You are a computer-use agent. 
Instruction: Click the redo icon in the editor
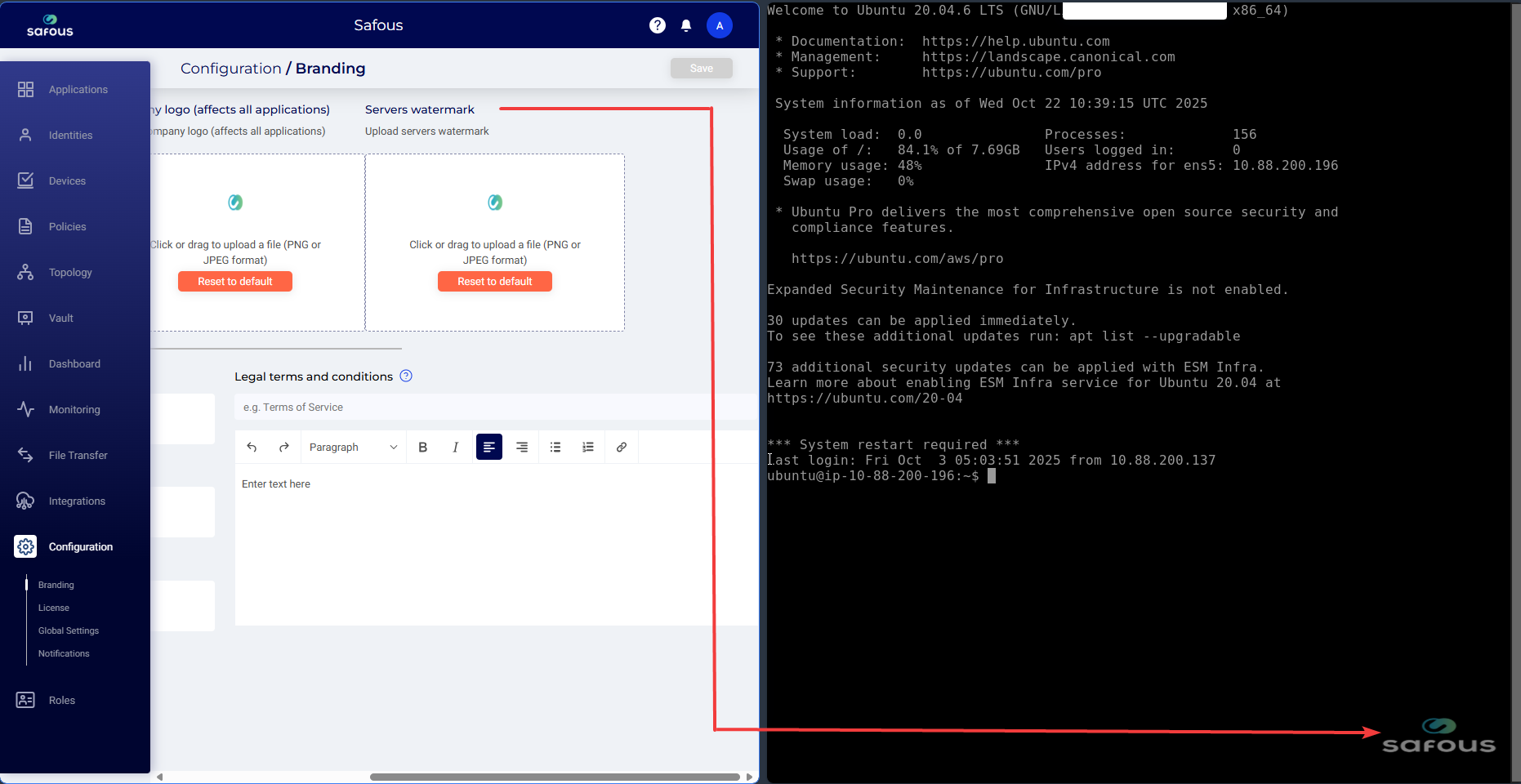(284, 448)
